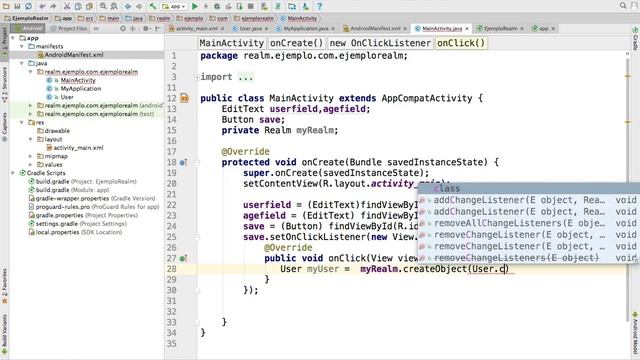The width and height of the screenshot is (640, 360).
Task: Choose removeAllChangeListeners in autocomplete popup
Action: point(529,223)
